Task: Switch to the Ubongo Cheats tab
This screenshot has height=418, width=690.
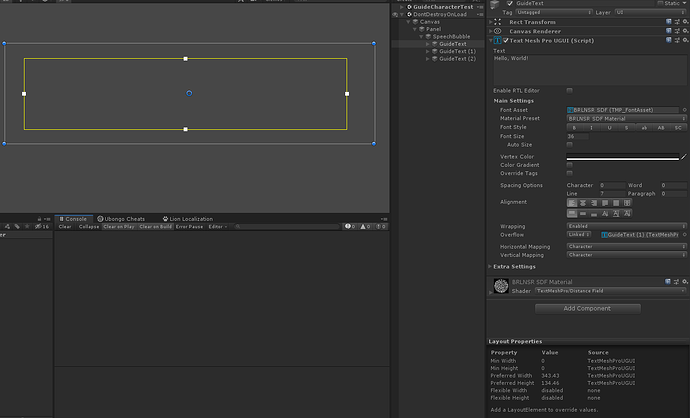Action: [x=120, y=218]
